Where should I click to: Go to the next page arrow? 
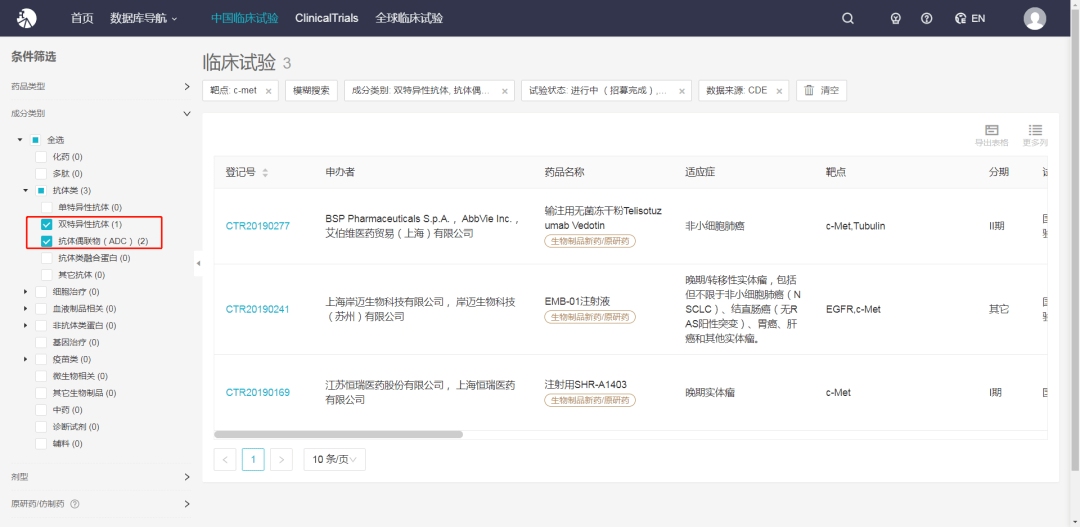[282, 459]
